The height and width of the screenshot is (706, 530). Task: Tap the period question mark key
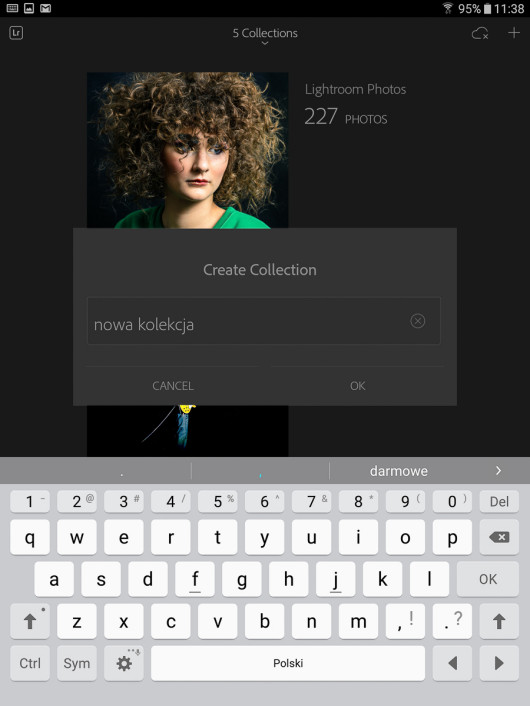tap(452, 621)
